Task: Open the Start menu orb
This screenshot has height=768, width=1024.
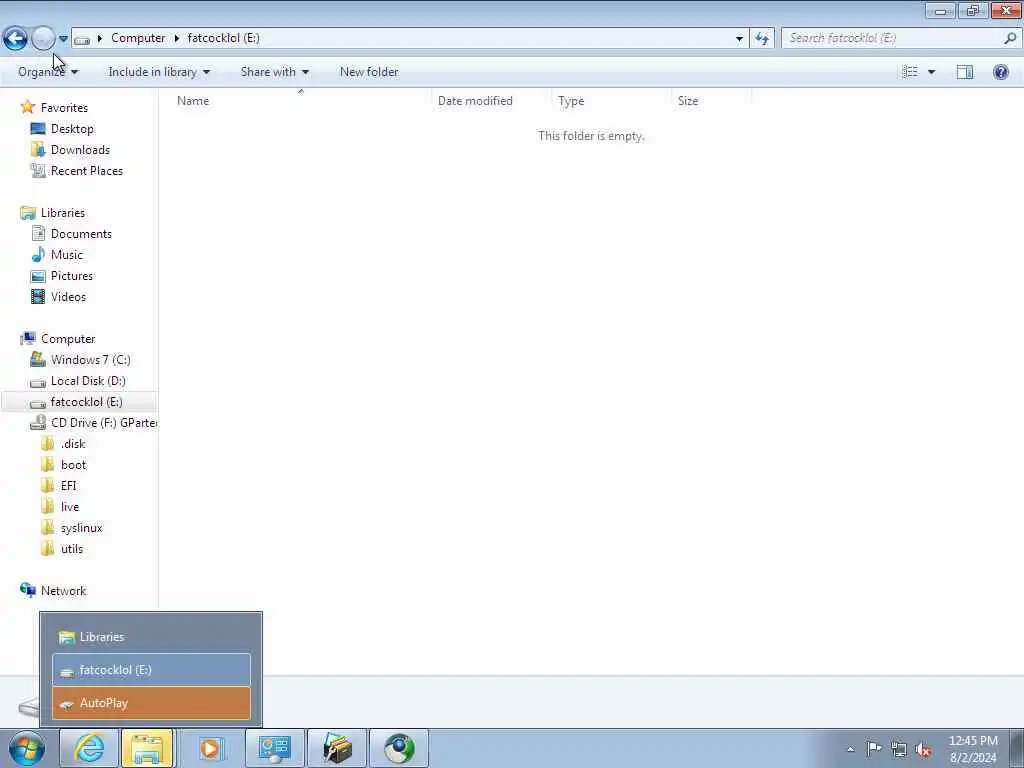Action: pyautogui.click(x=27, y=748)
